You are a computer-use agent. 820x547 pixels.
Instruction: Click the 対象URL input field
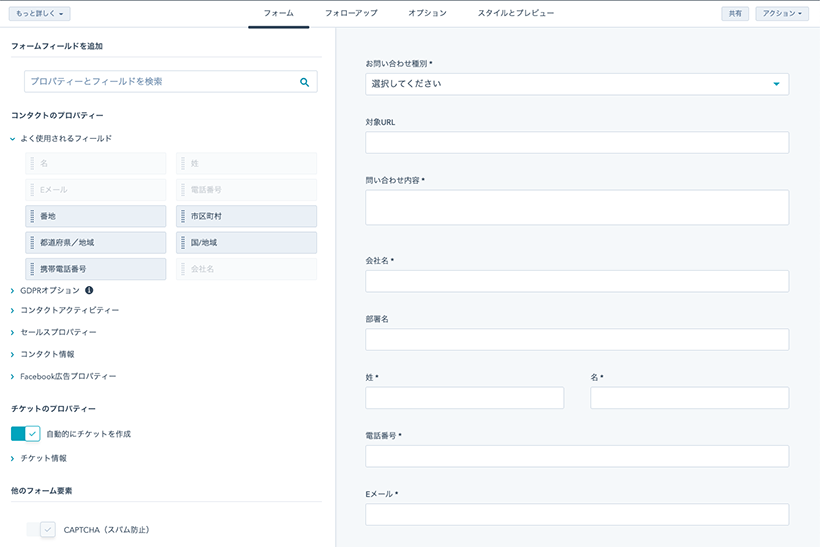(577, 142)
